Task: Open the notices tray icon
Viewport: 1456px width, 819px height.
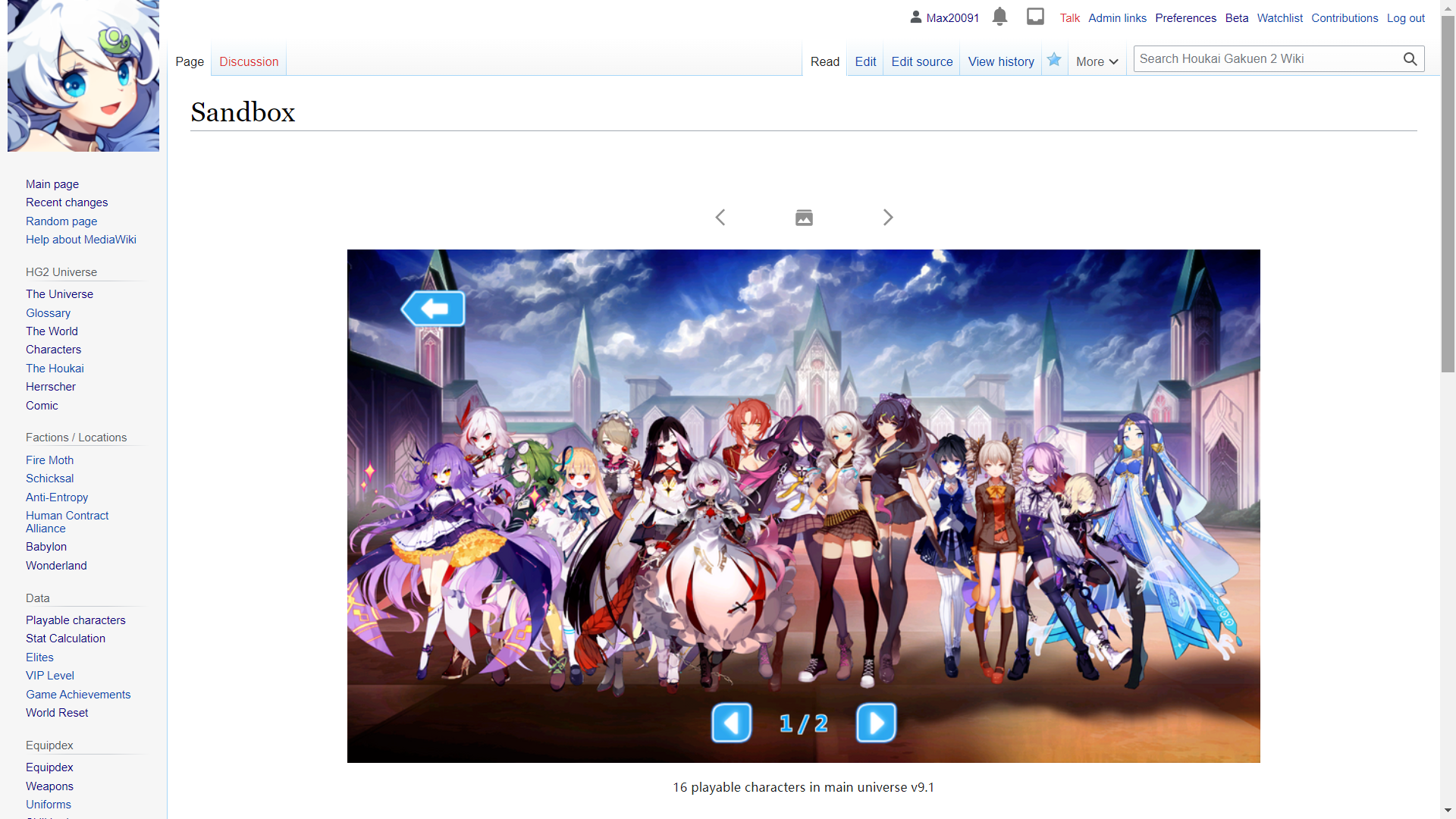Action: tap(1035, 17)
